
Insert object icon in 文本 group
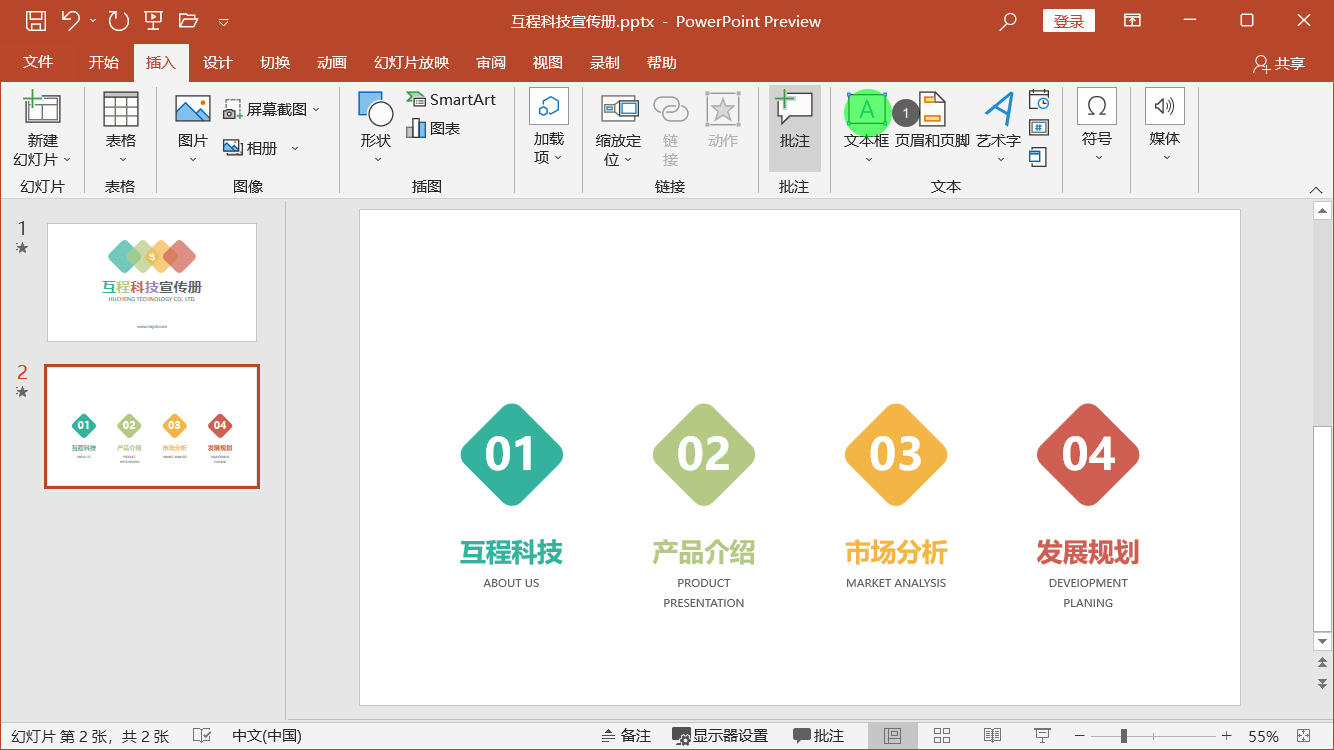coord(1039,156)
